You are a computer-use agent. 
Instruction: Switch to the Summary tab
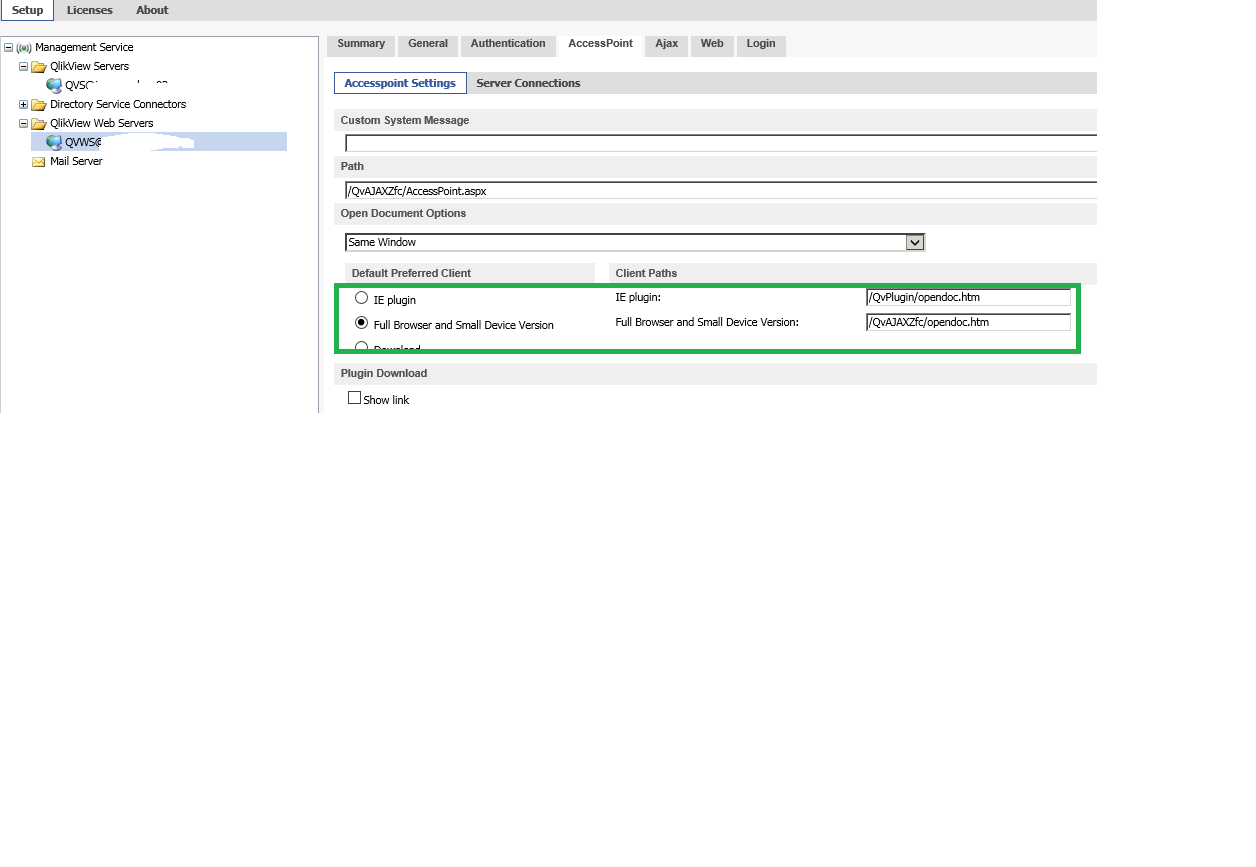tap(361, 44)
